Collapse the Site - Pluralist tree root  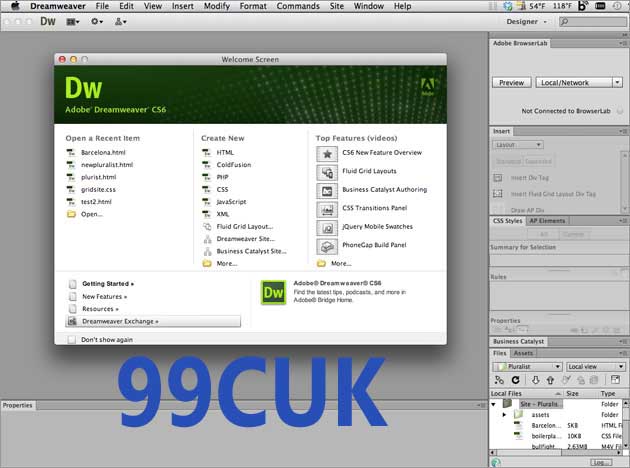(494, 404)
